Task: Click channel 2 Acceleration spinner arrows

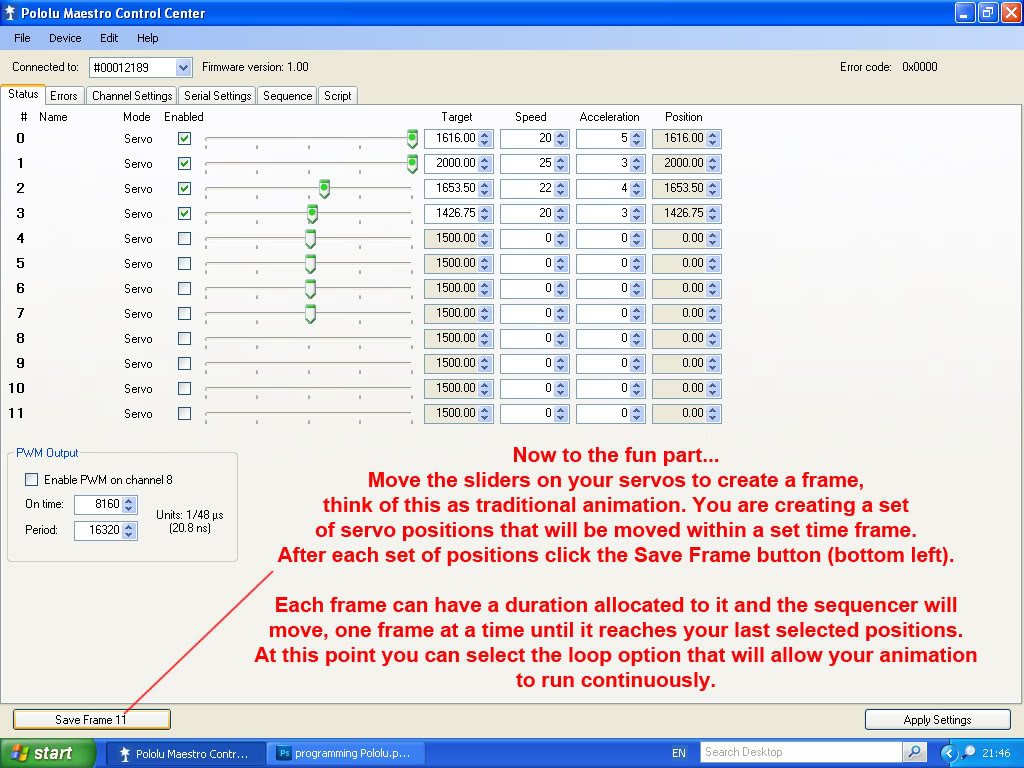Action: click(636, 188)
